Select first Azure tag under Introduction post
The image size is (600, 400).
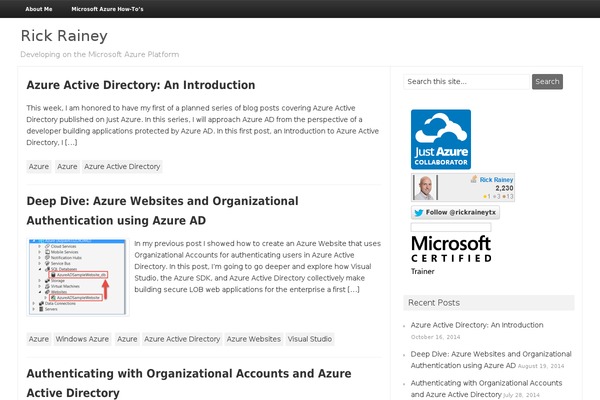(x=39, y=167)
